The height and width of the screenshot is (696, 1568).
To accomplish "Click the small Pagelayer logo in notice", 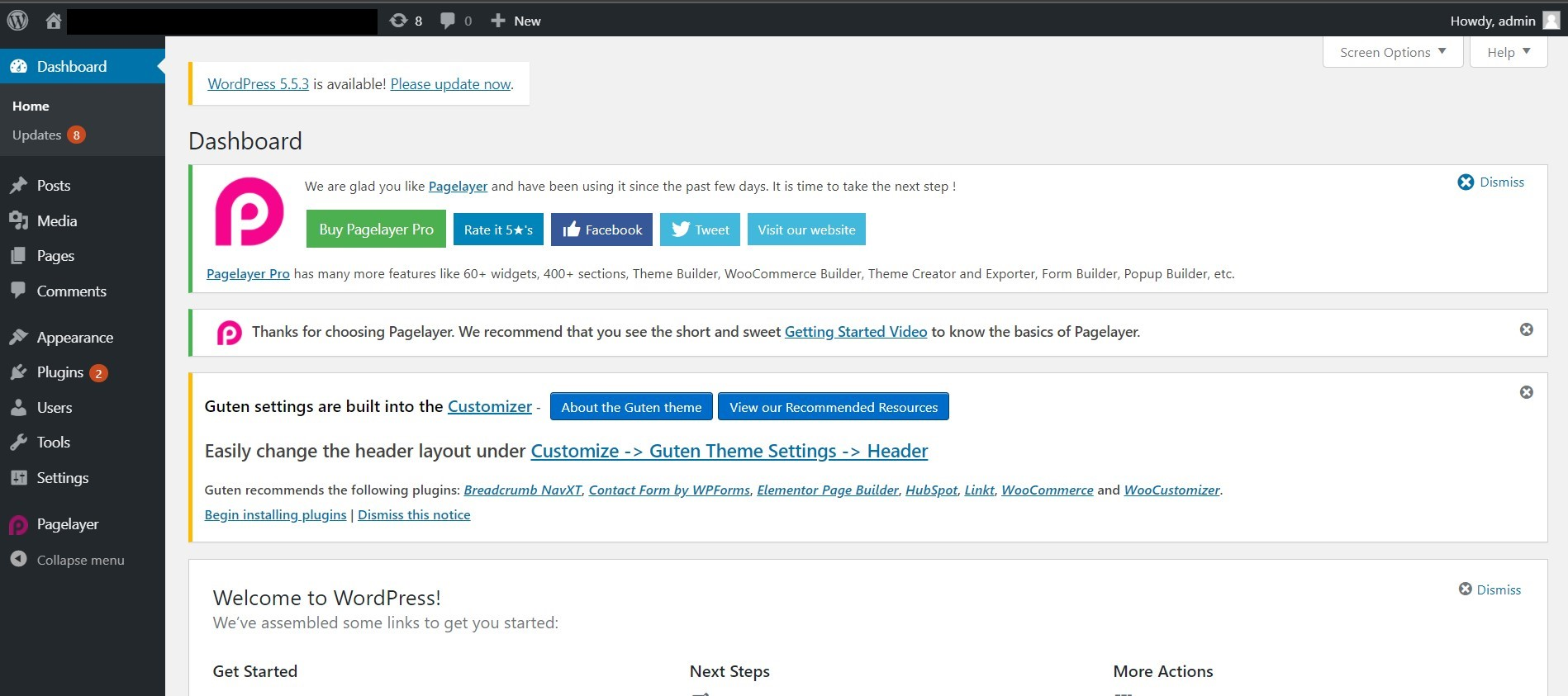I will (229, 333).
